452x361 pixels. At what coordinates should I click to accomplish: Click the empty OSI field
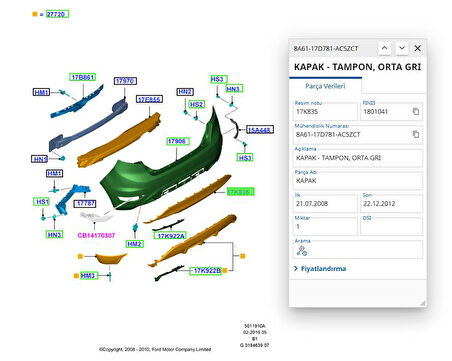click(x=391, y=226)
